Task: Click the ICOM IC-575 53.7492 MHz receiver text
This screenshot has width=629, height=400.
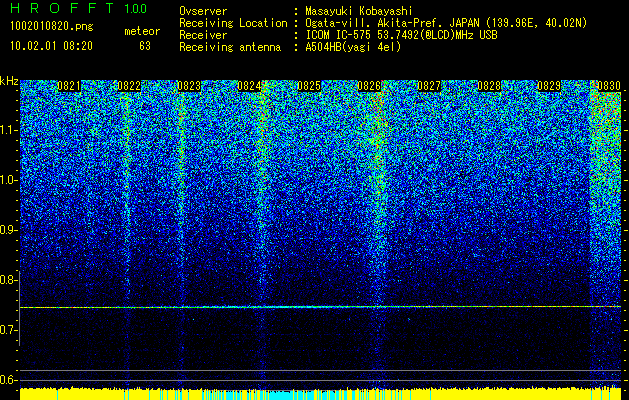Action: [x=402, y=35]
